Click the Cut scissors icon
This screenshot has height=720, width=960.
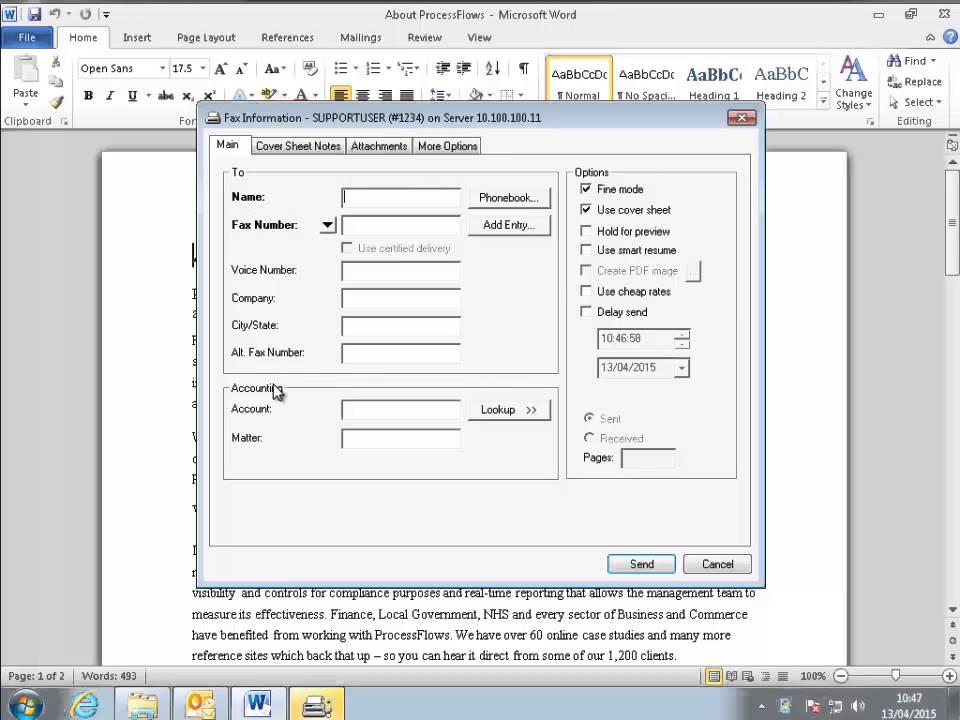(x=56, y=62)
